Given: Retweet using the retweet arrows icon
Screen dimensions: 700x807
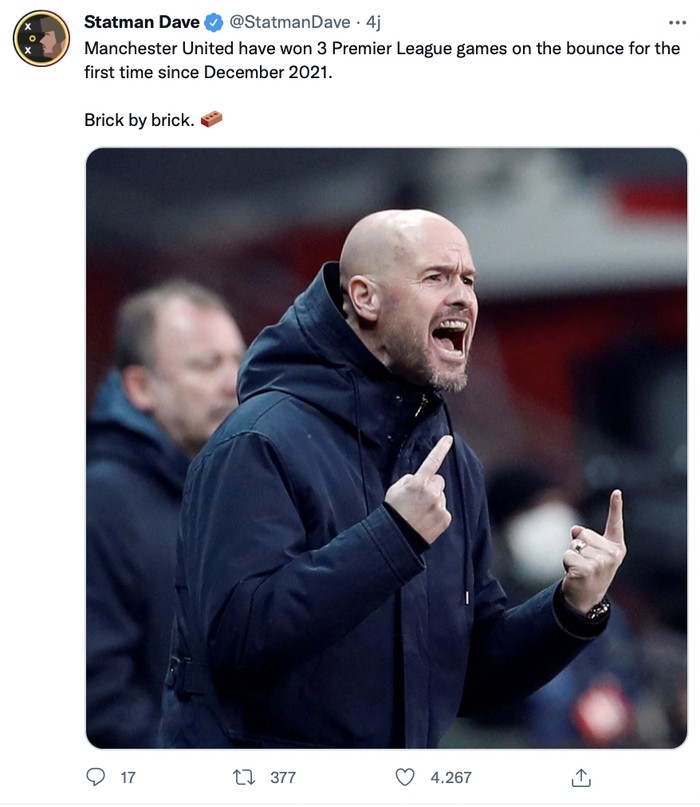Looking at the screenshot, I should coord(245,777).
